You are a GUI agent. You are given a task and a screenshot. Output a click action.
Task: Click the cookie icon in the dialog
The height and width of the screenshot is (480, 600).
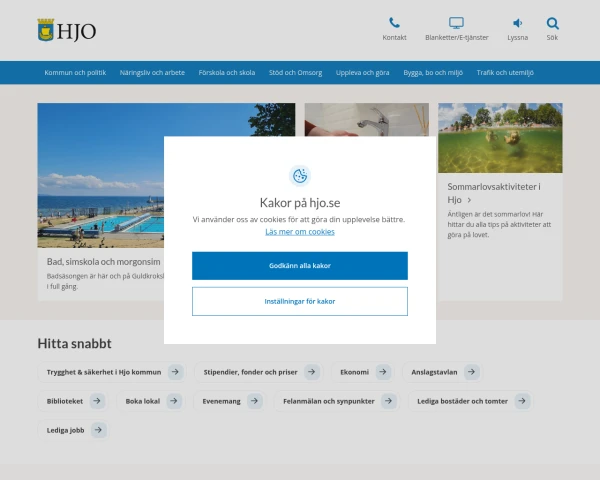pos(300,176)
